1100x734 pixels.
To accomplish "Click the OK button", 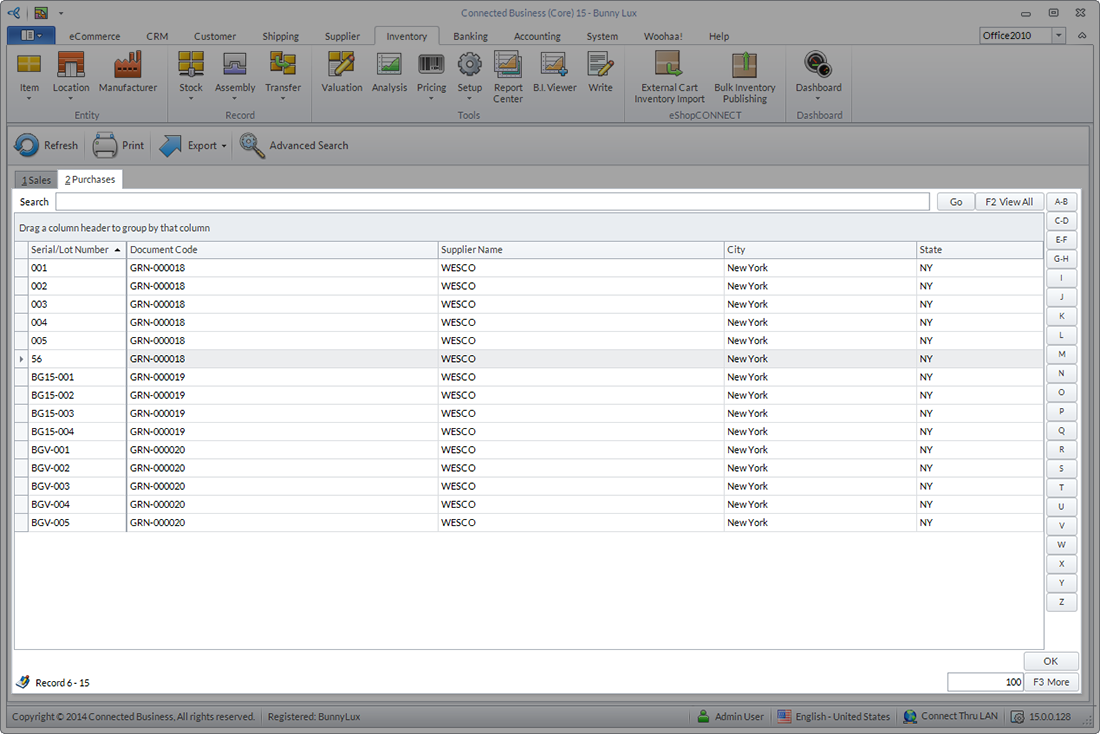I will (1050, 661).
